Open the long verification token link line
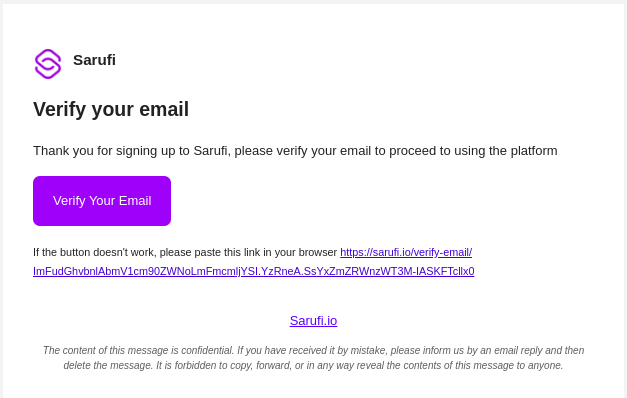Viewport: 627px width, 398px height. point(254,271)
